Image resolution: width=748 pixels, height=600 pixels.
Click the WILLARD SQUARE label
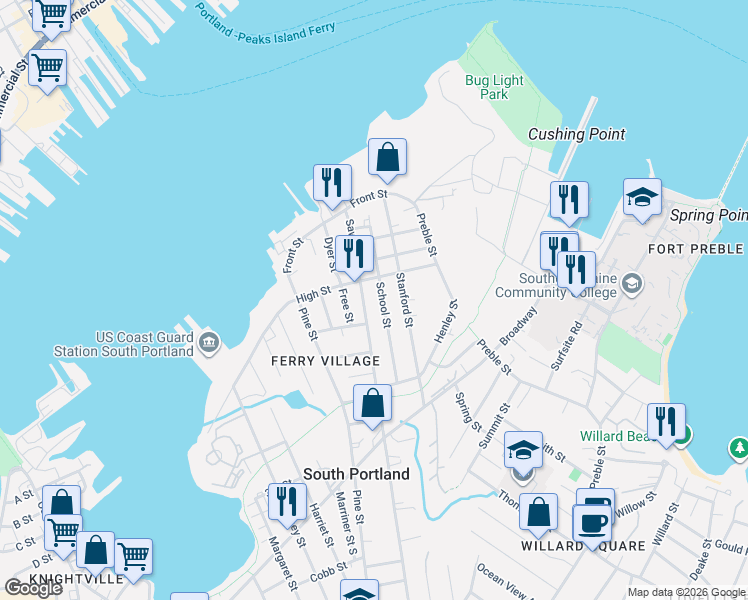click(583, 546)
